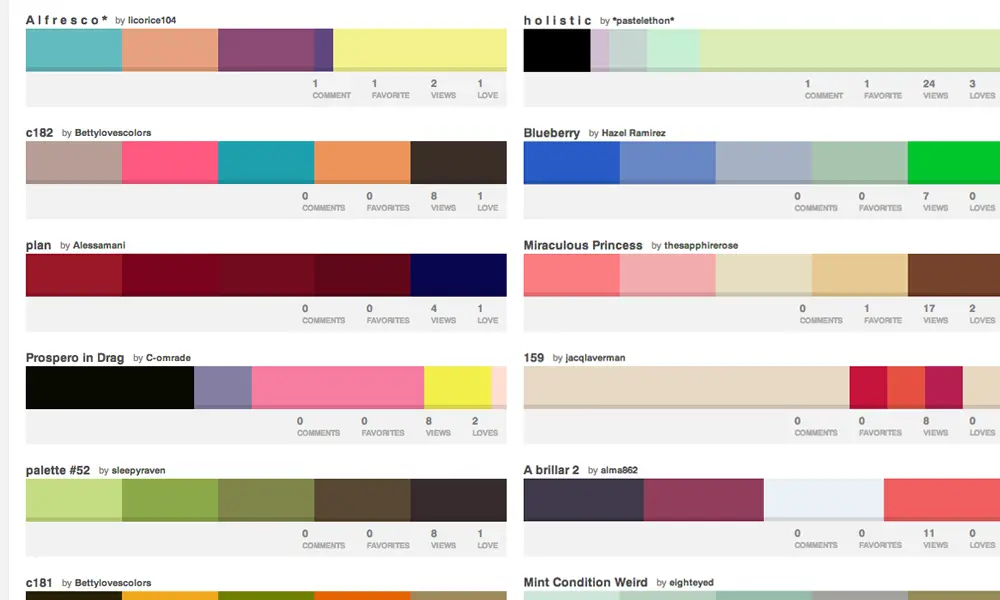
Task: Open the Alfresco* palette title
Action: coord(66,20)
